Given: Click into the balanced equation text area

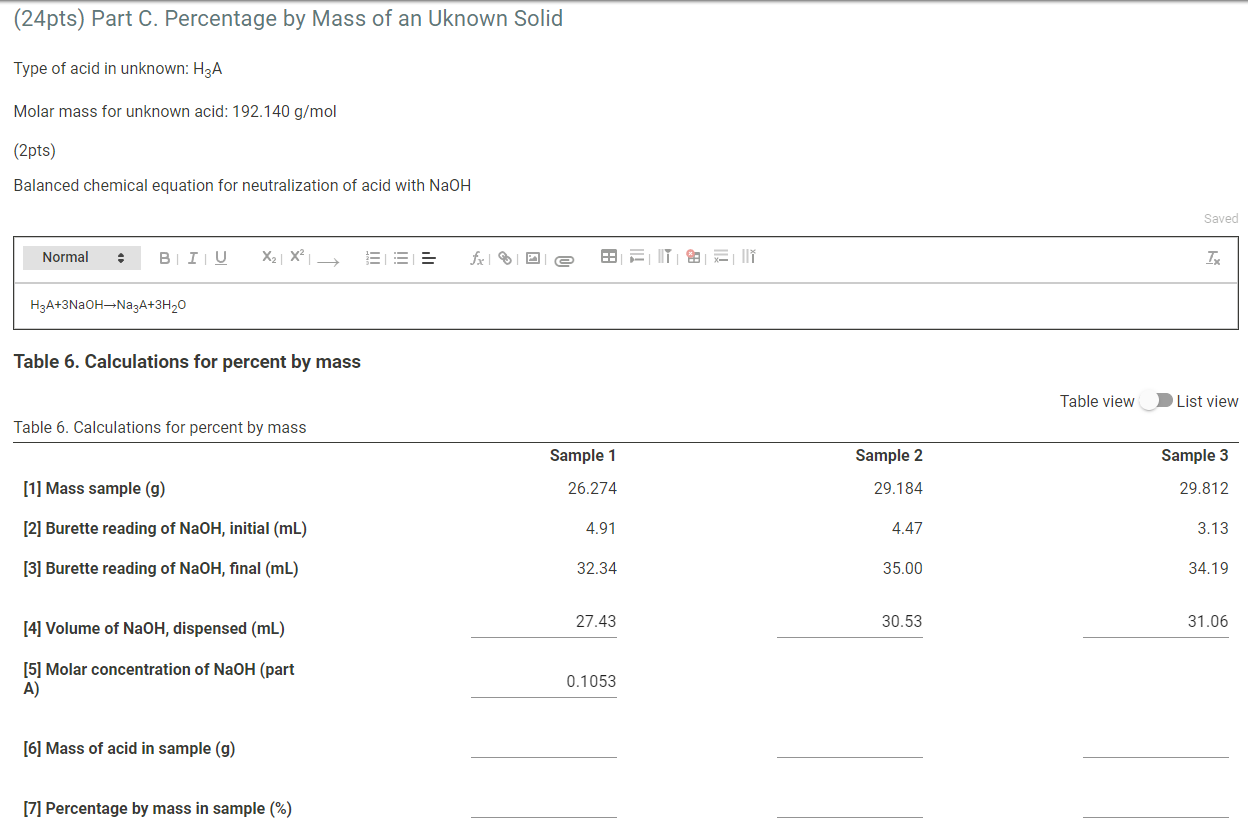Looking at the screenshot, I should tap(626, 306).
